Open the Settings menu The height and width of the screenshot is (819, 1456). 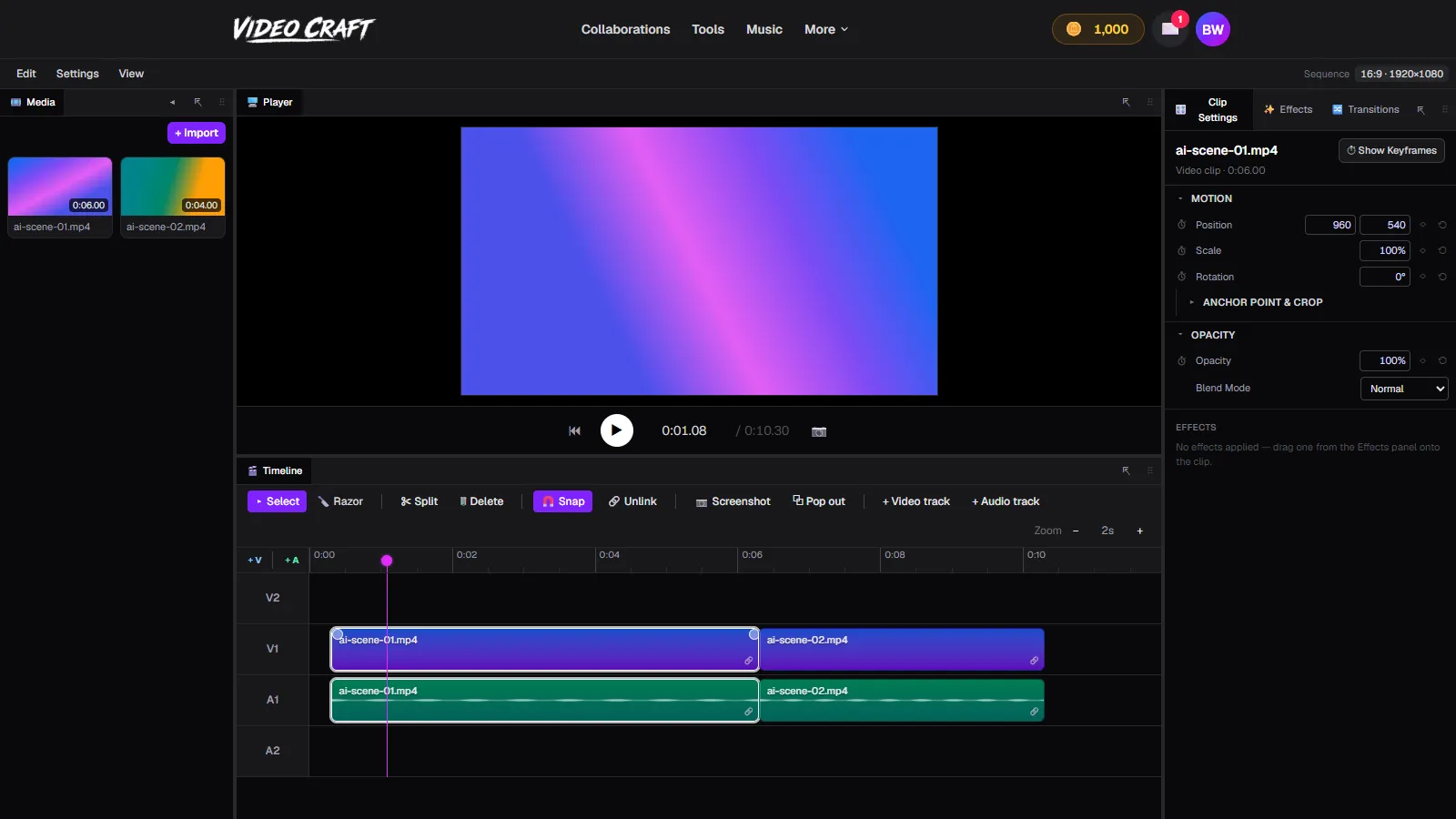click(x=77, y=74)
